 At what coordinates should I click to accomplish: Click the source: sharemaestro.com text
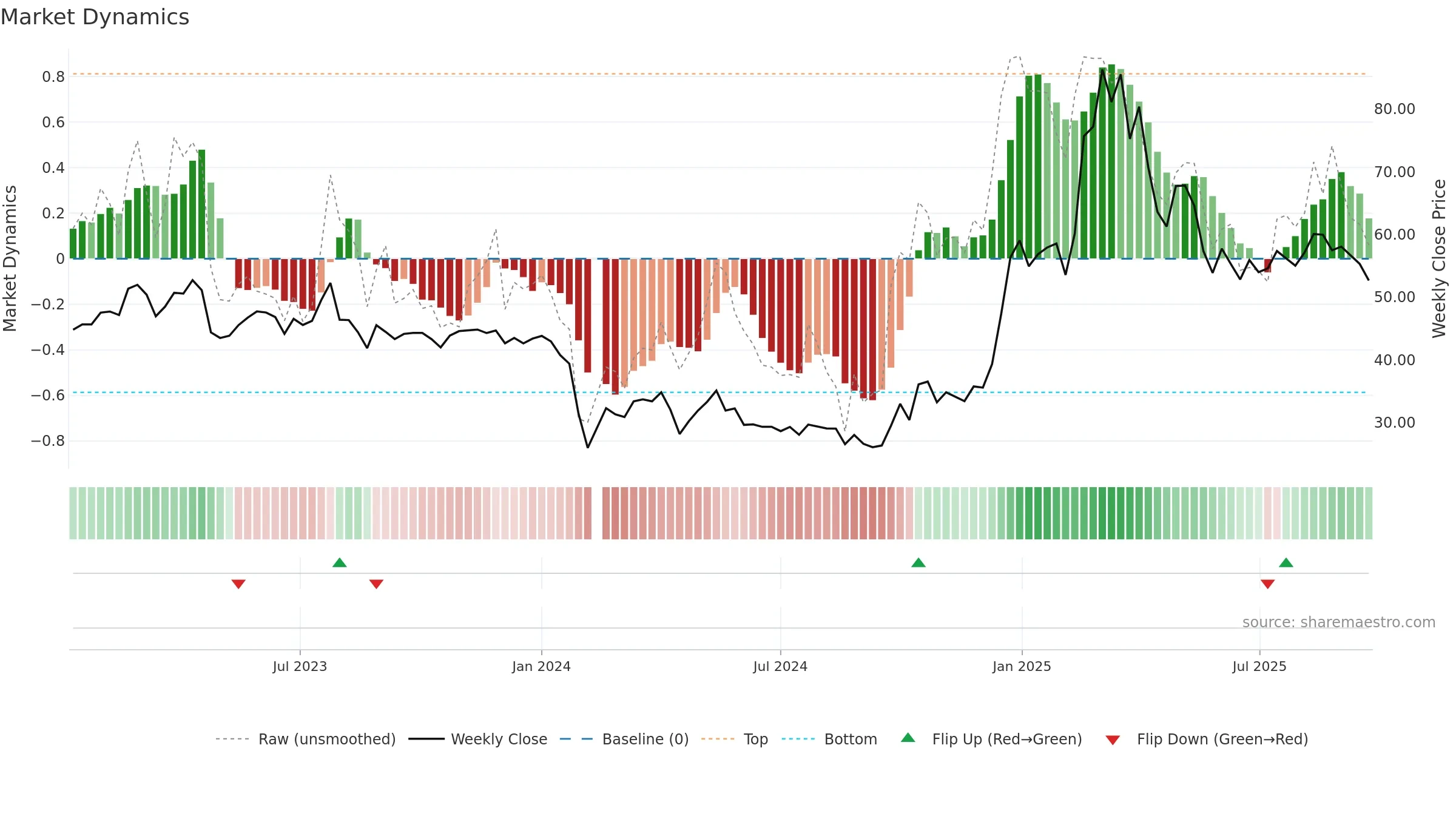point(1339,622)
